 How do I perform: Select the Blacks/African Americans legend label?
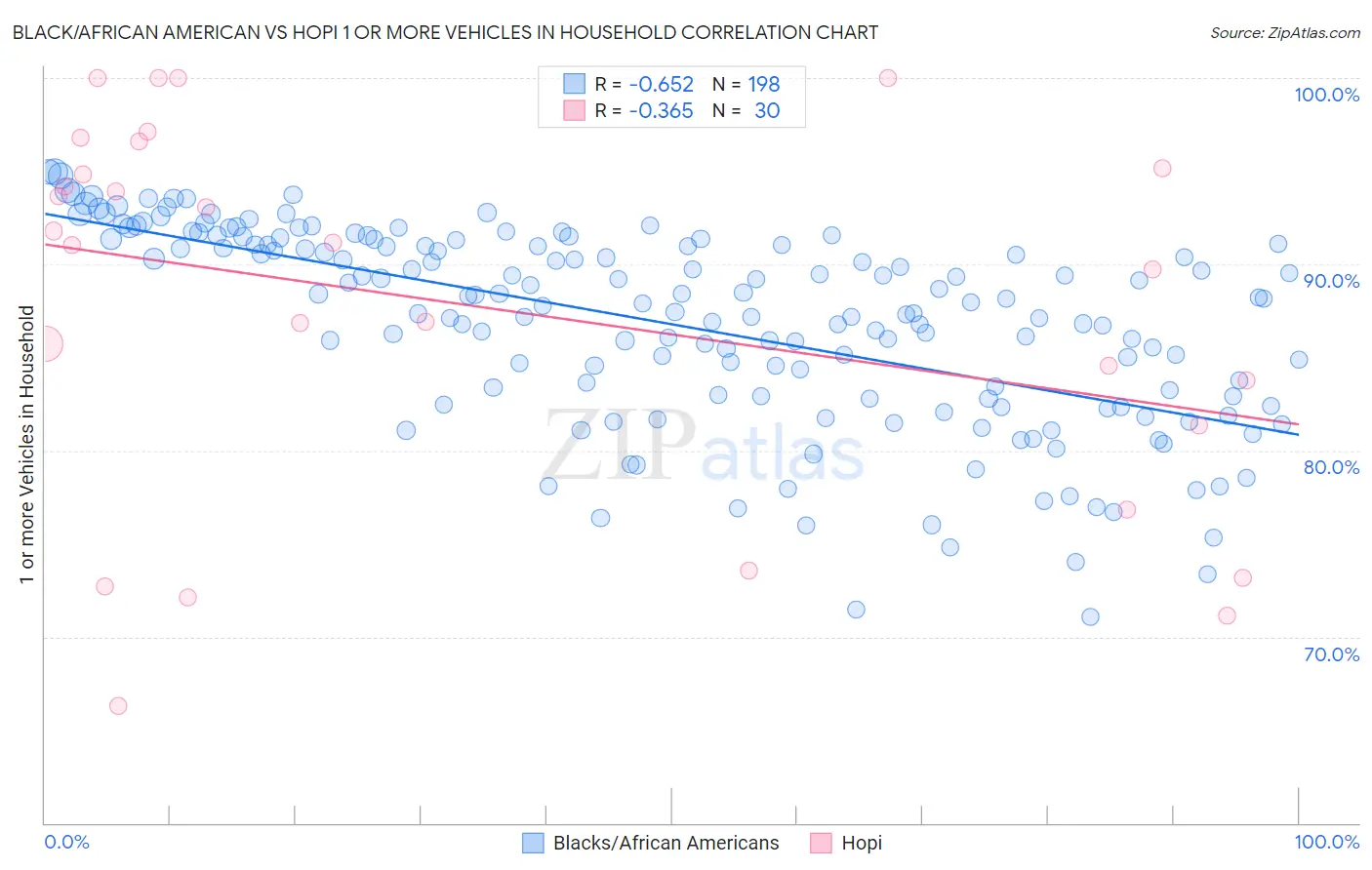[x=666, y=843]
